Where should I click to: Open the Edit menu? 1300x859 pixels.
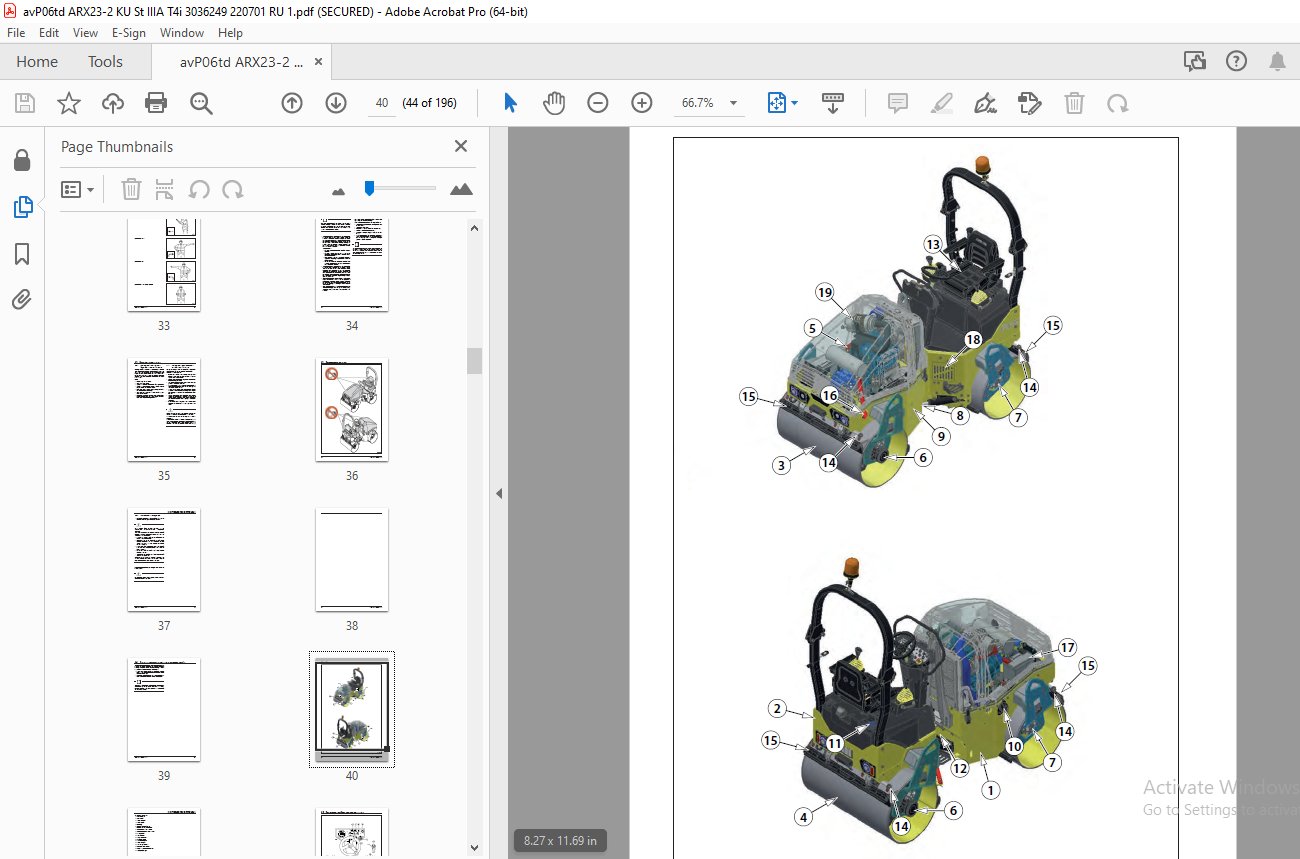coord(49,33)
